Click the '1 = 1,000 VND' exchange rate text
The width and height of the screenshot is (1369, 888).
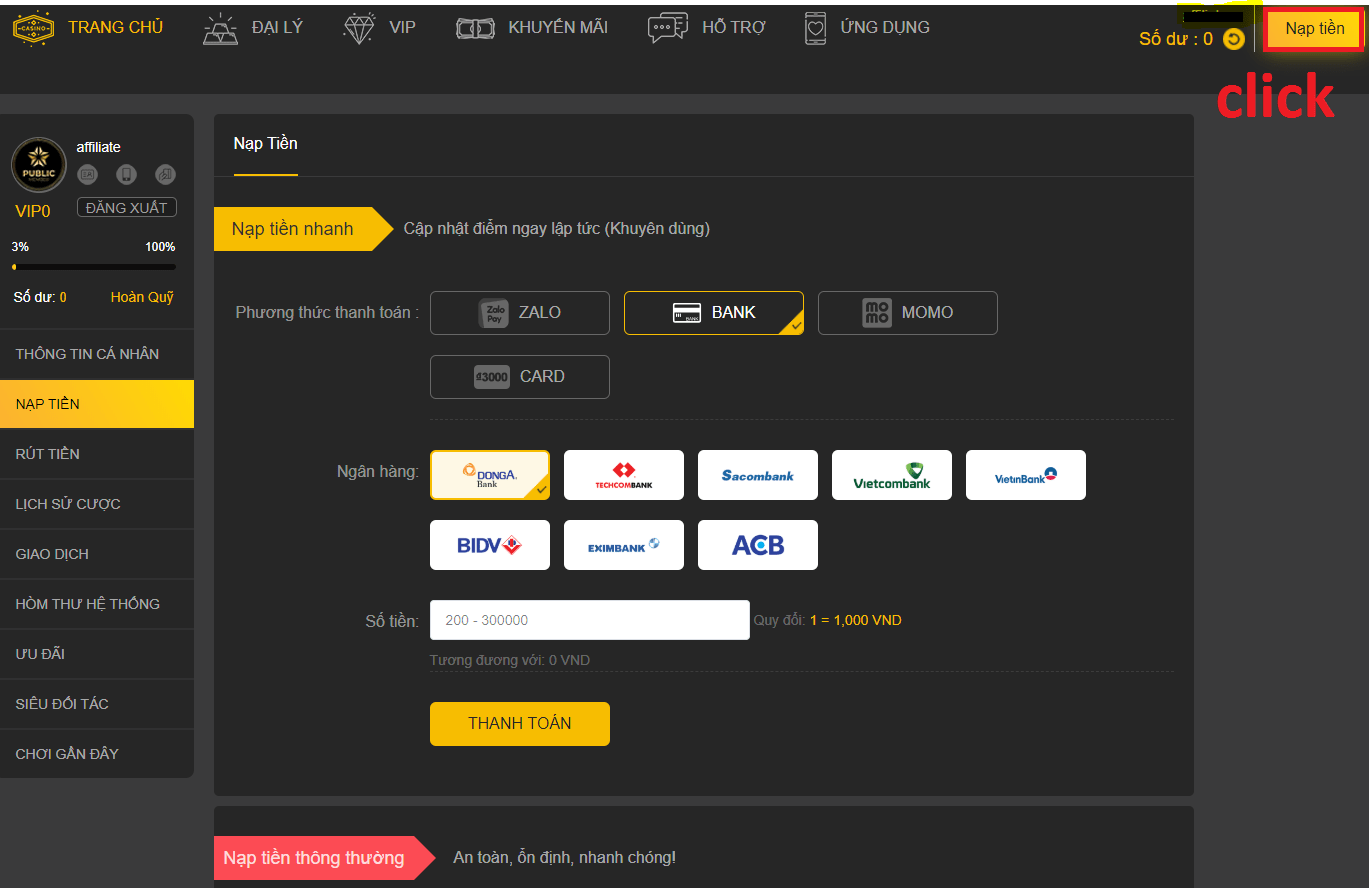tap(856, 620)
